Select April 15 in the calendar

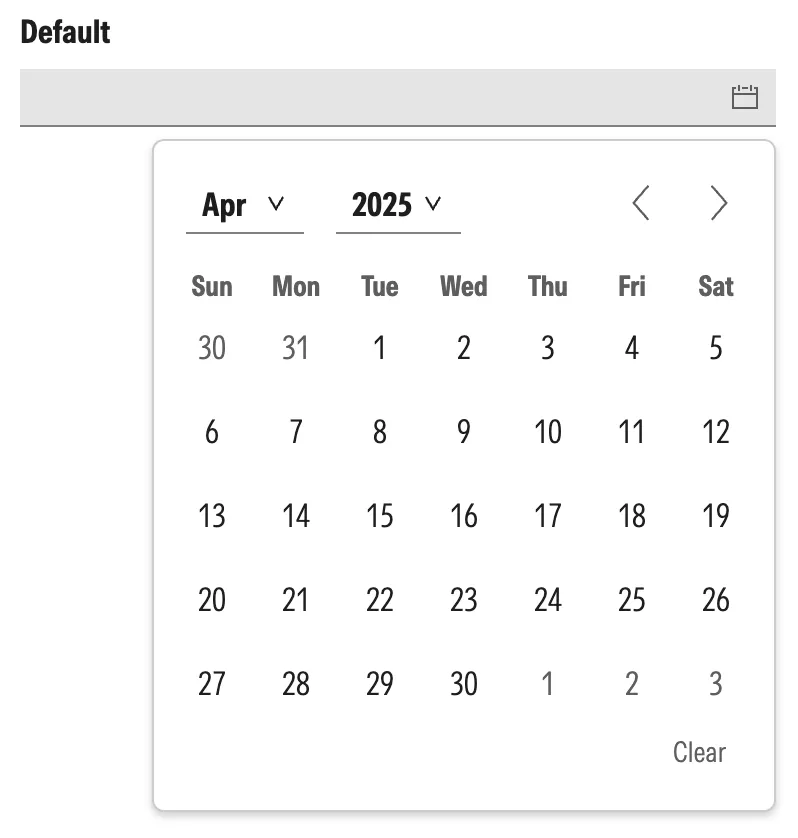point(379,516)
